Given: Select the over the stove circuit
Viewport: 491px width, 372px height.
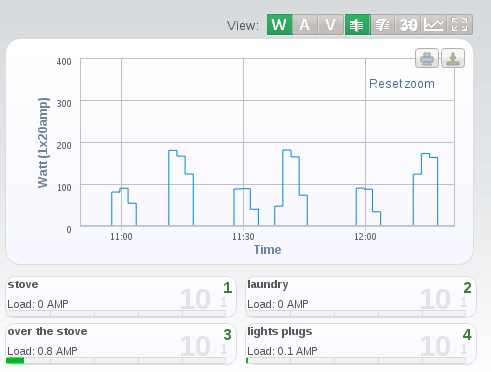Looking at the screenshot, I should 121,344.
